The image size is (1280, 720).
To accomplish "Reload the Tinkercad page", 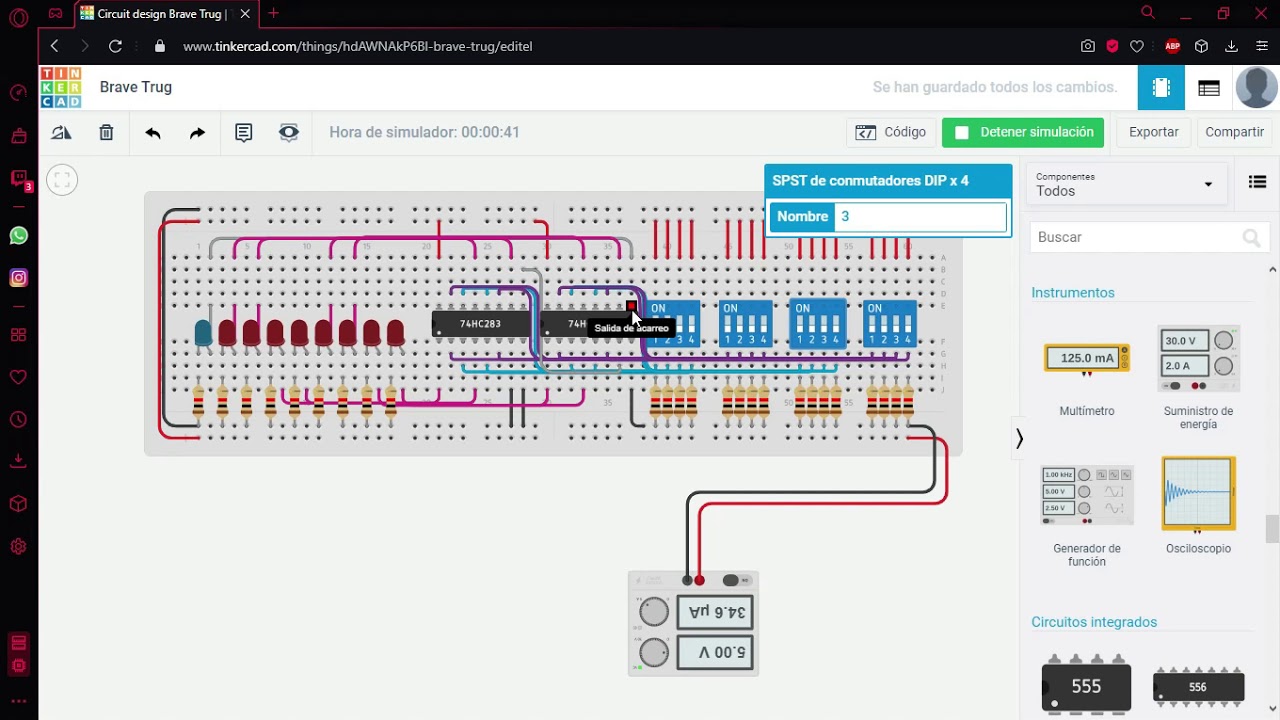I will 115,46.
